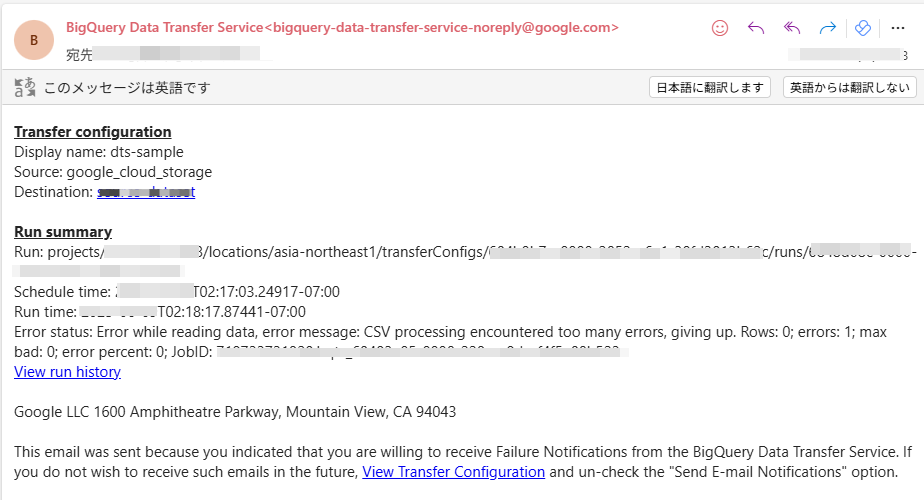This screenshot has width=924, height=500.
Task: Forward this message using the blue arrow
Action: click(x=828, y=28)
